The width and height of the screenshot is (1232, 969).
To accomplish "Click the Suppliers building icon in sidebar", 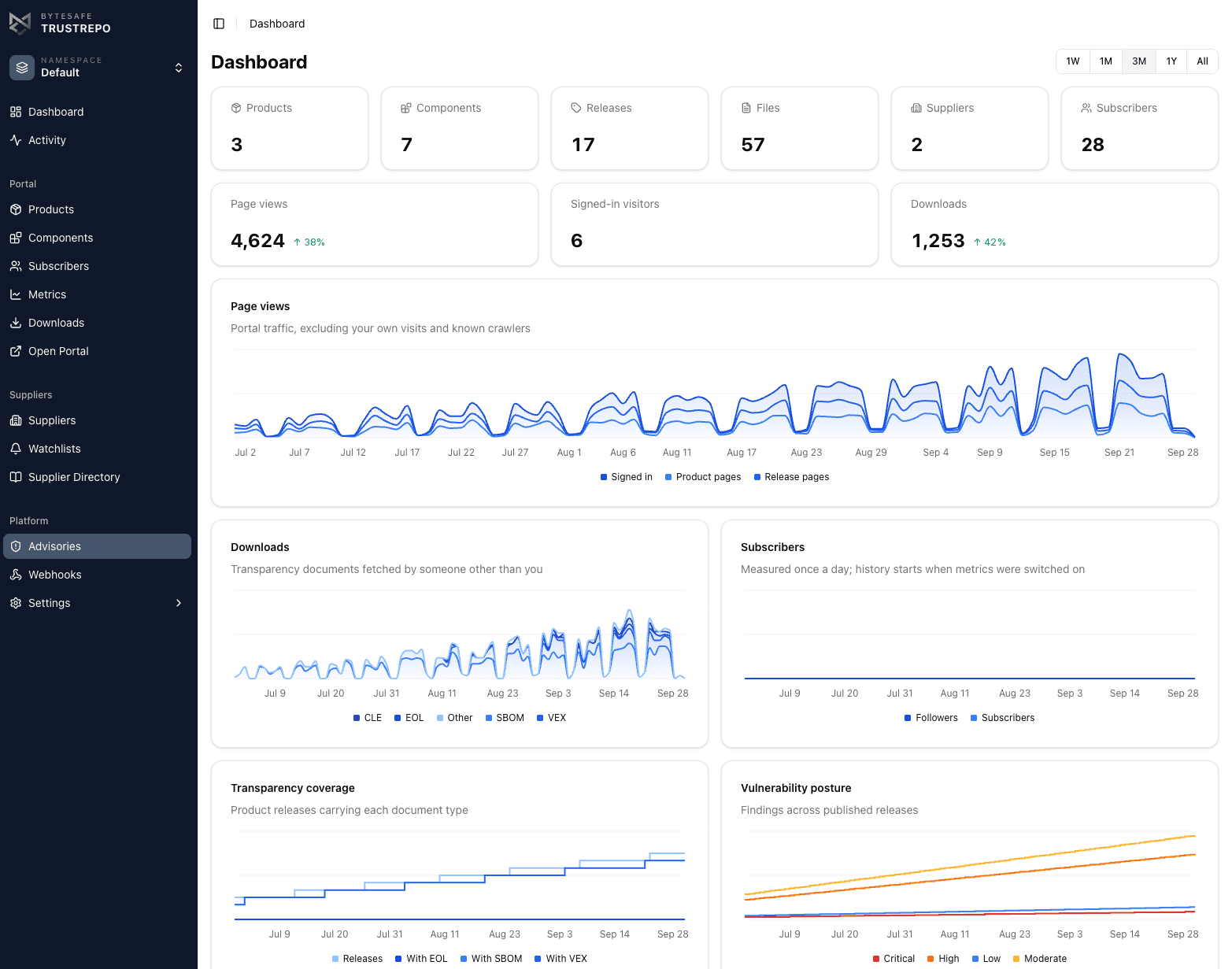I will pyautogui.click(x=16, y=420).
